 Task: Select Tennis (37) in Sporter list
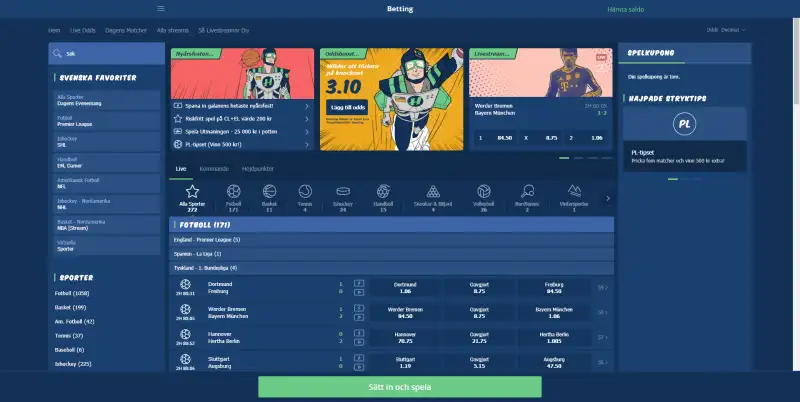tap(69, 336)
